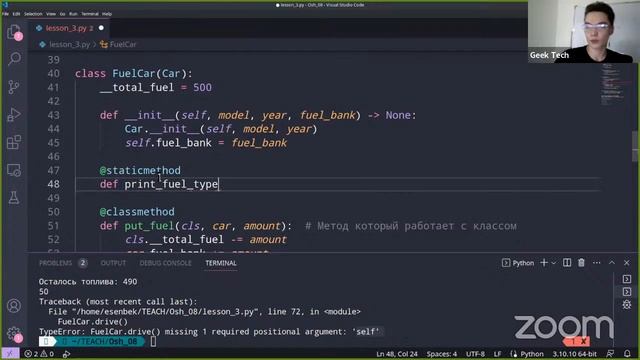
Task: Switch to the Output panel tab
Action: coord(113,263)
